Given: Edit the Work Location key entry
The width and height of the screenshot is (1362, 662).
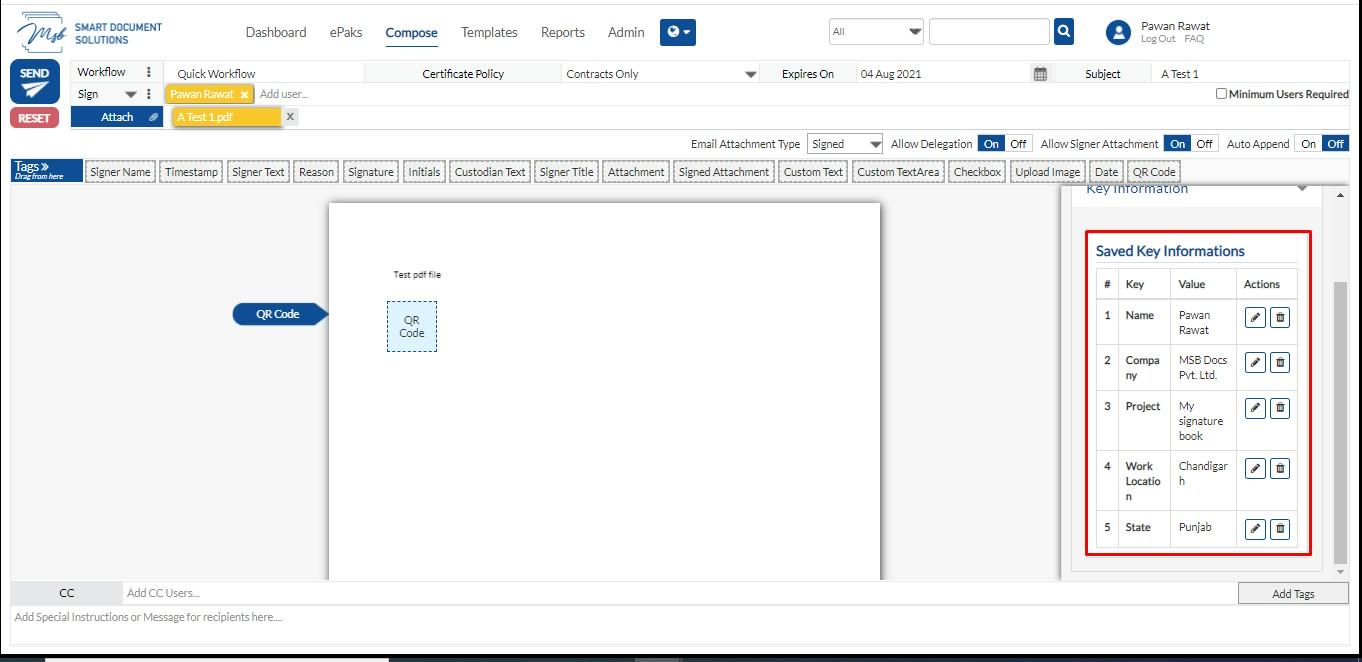Looking at the screenshot, I should click(1255, 468).
